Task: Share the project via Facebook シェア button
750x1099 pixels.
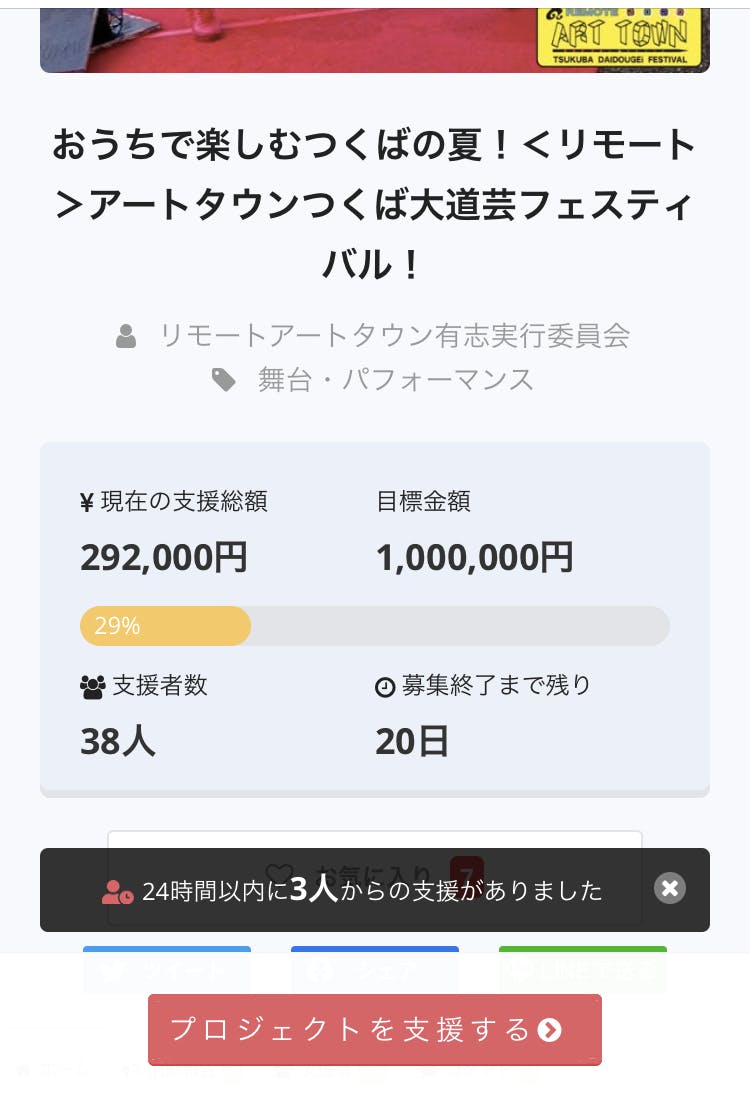Action: tap(375, 971)
